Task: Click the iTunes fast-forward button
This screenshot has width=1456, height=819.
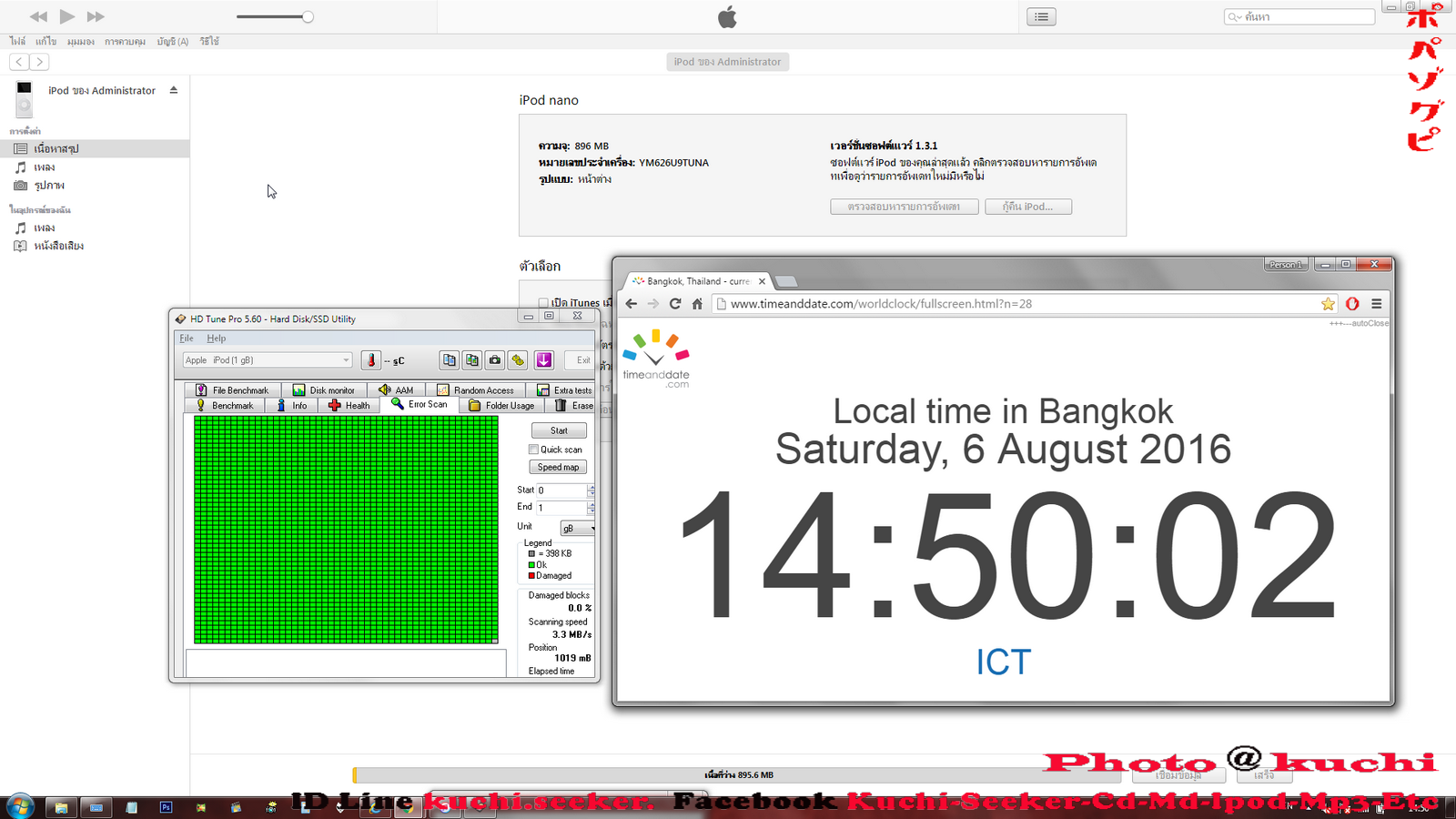Action: [x=96, y=16]
